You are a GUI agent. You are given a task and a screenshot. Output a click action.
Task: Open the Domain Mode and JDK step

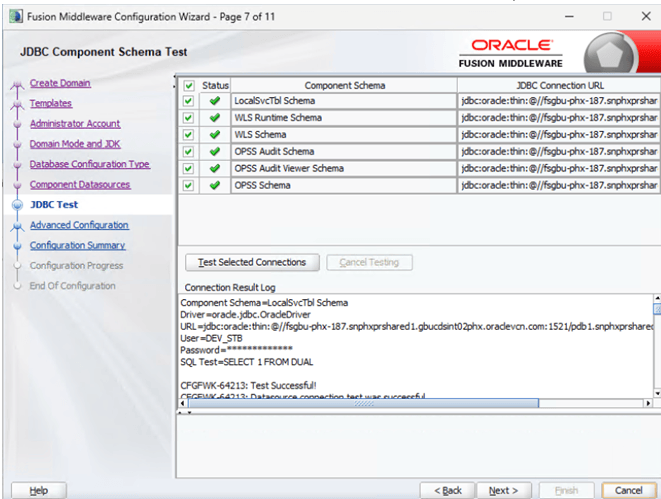[x=75, y=144]
